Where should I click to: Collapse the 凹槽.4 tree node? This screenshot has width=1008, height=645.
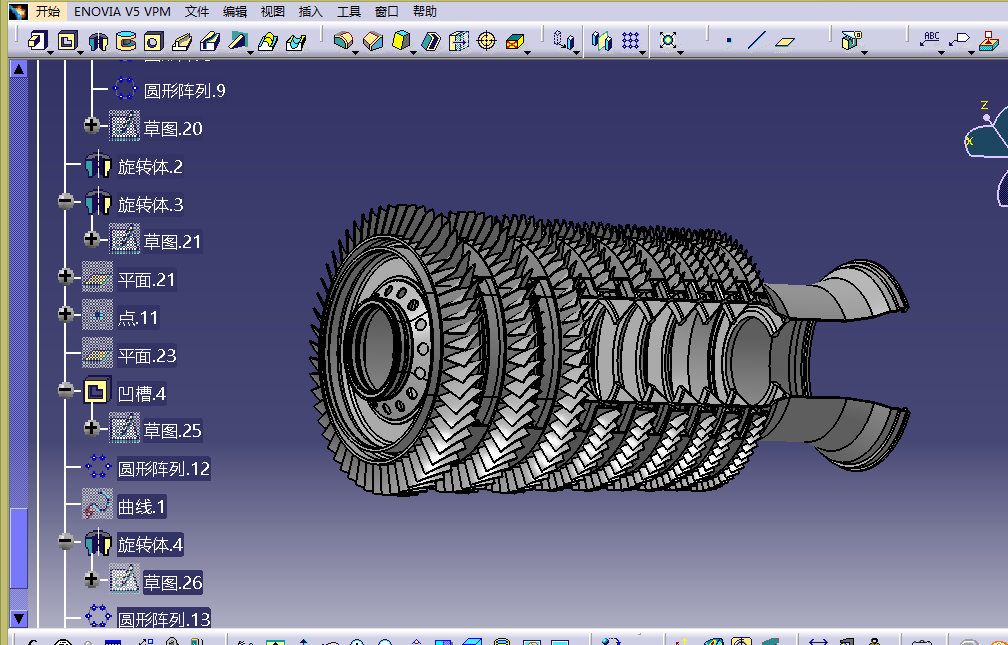(x=66, y=390)
